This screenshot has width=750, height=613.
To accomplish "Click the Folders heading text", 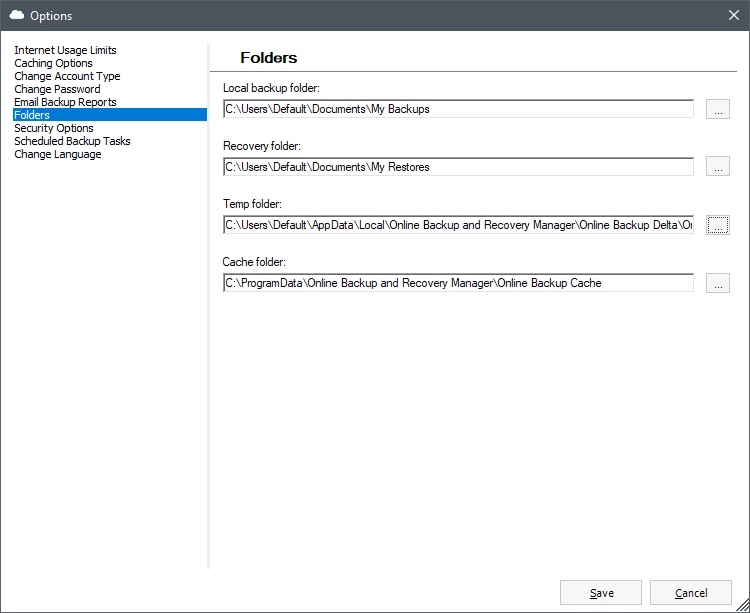I will [268, 57].
